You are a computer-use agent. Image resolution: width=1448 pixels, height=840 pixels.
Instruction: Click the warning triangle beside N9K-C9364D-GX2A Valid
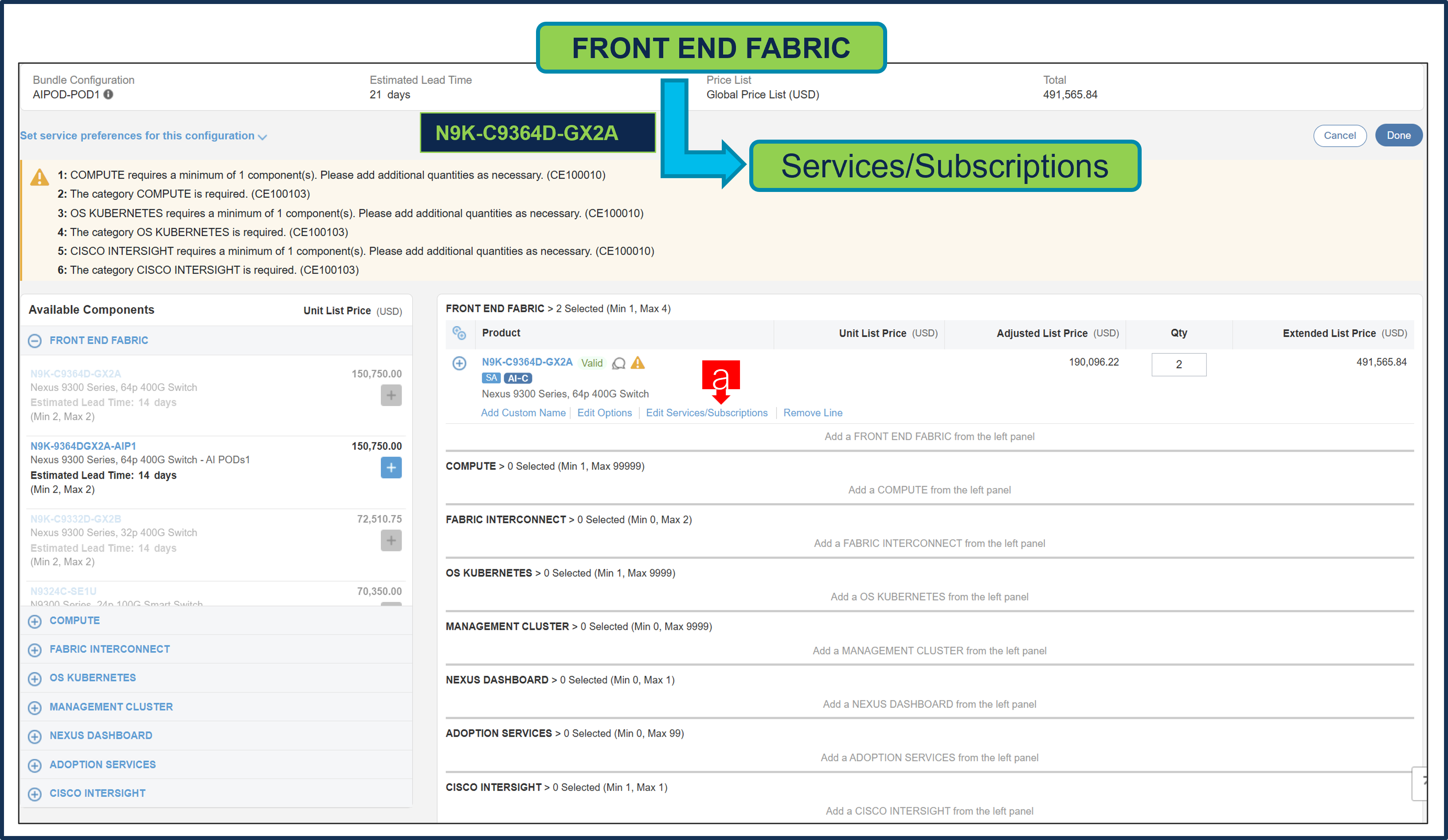[x=638, y=363]
